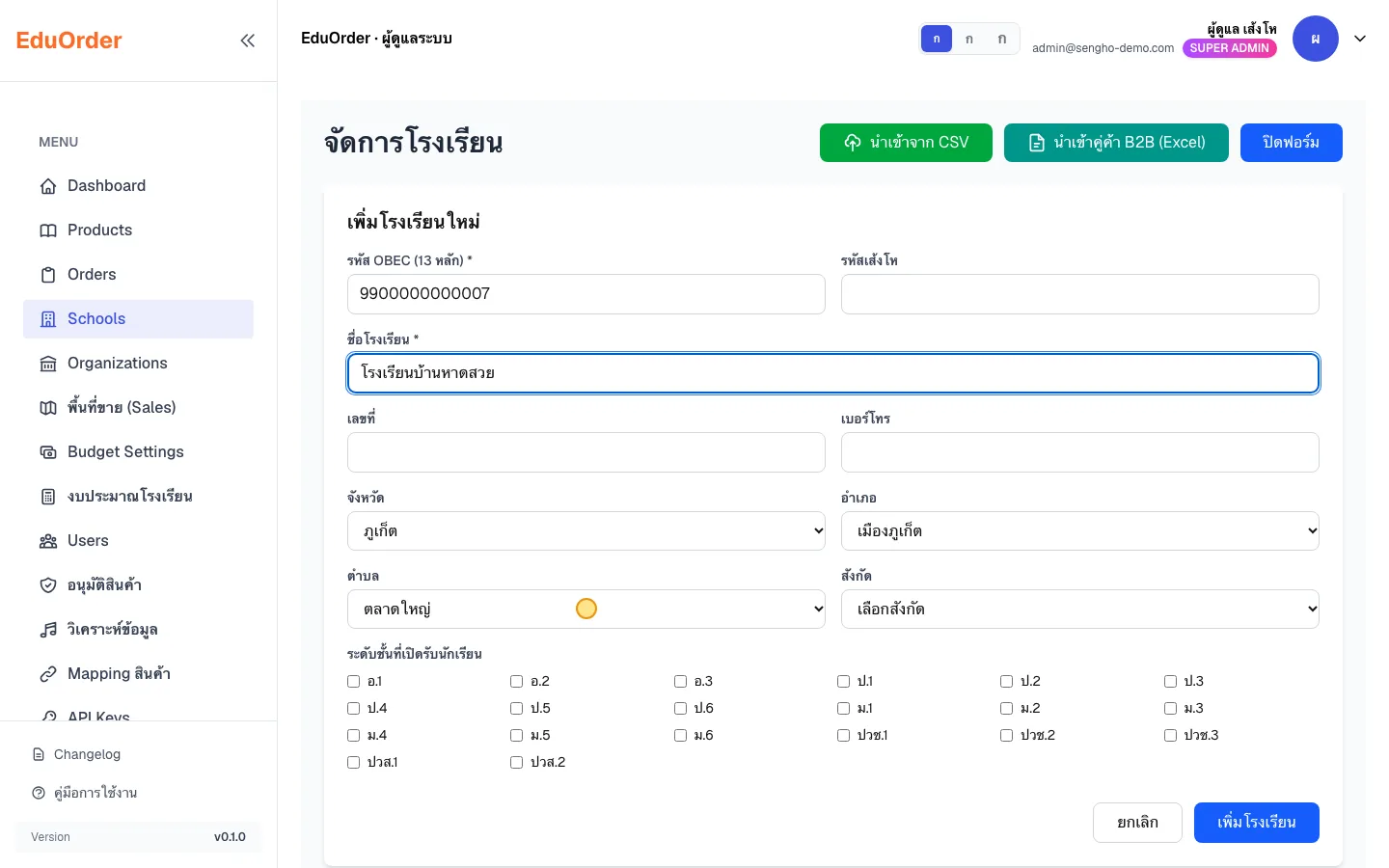Click the Budget Settings wallet icon
The height and width of the screenshot is (868, 1389).
point(48,452)
